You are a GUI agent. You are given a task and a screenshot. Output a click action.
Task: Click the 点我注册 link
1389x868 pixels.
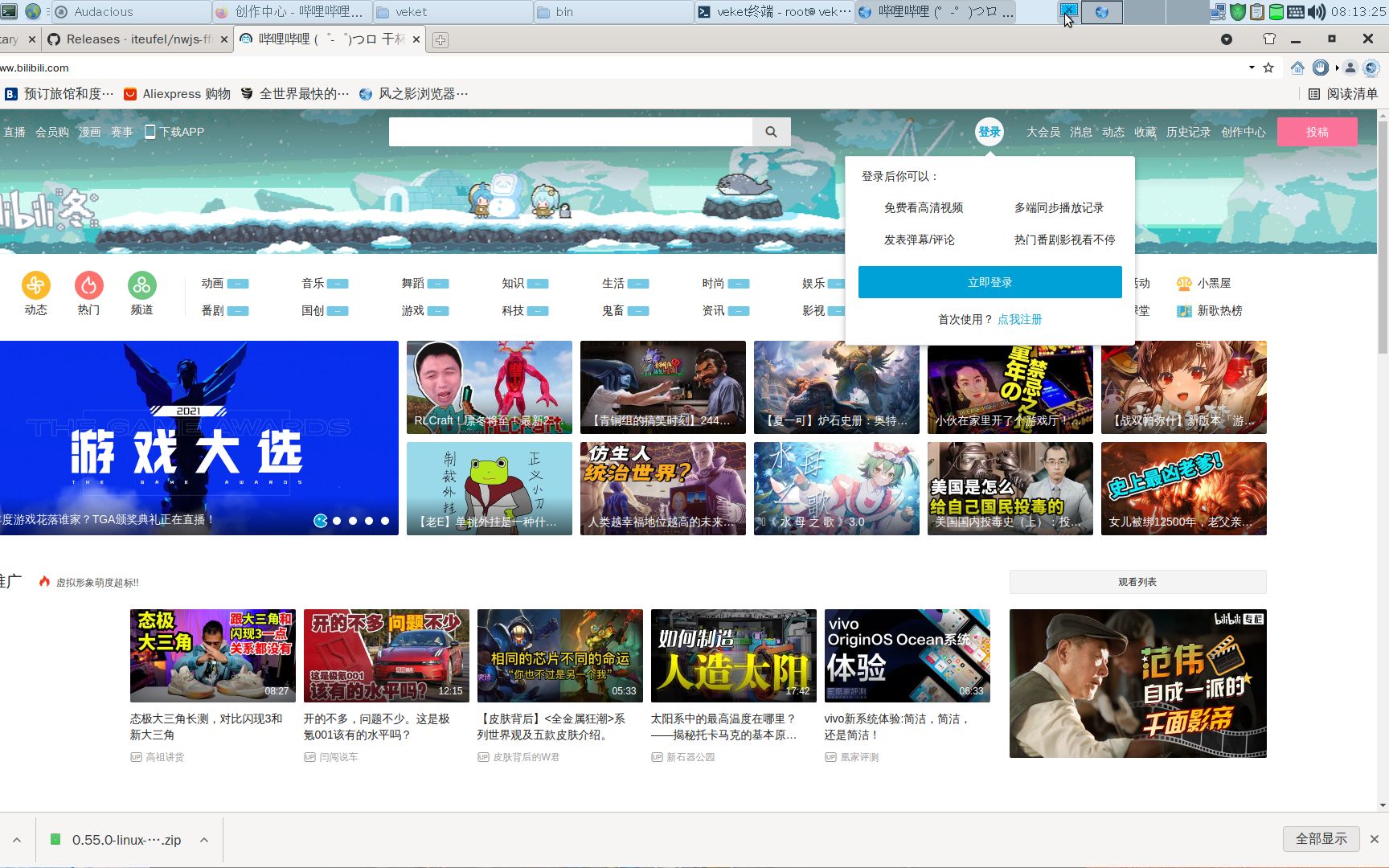pos(1019,319)
